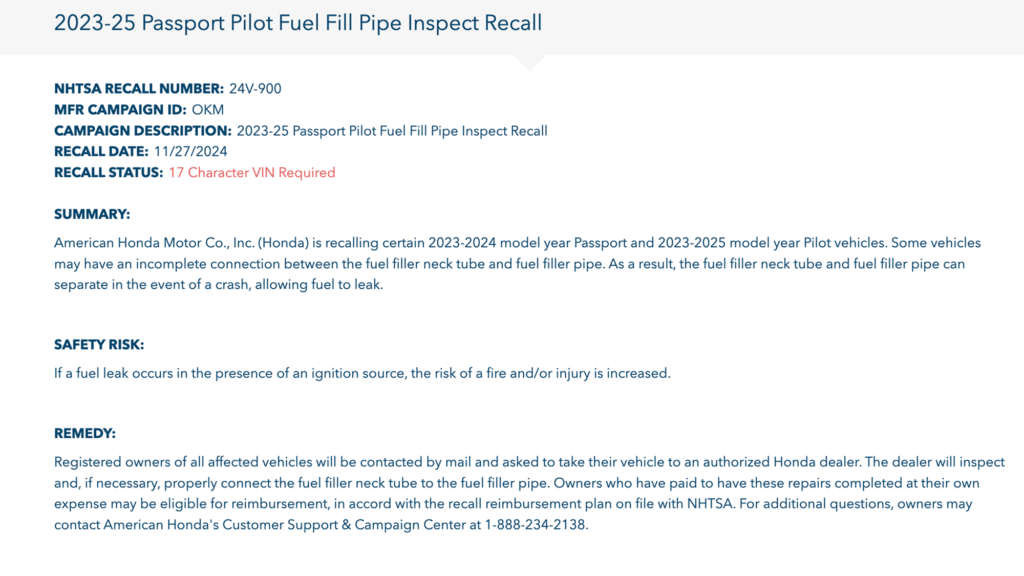Click the NHTSA RECALL NUMBER label

point(139,89)
